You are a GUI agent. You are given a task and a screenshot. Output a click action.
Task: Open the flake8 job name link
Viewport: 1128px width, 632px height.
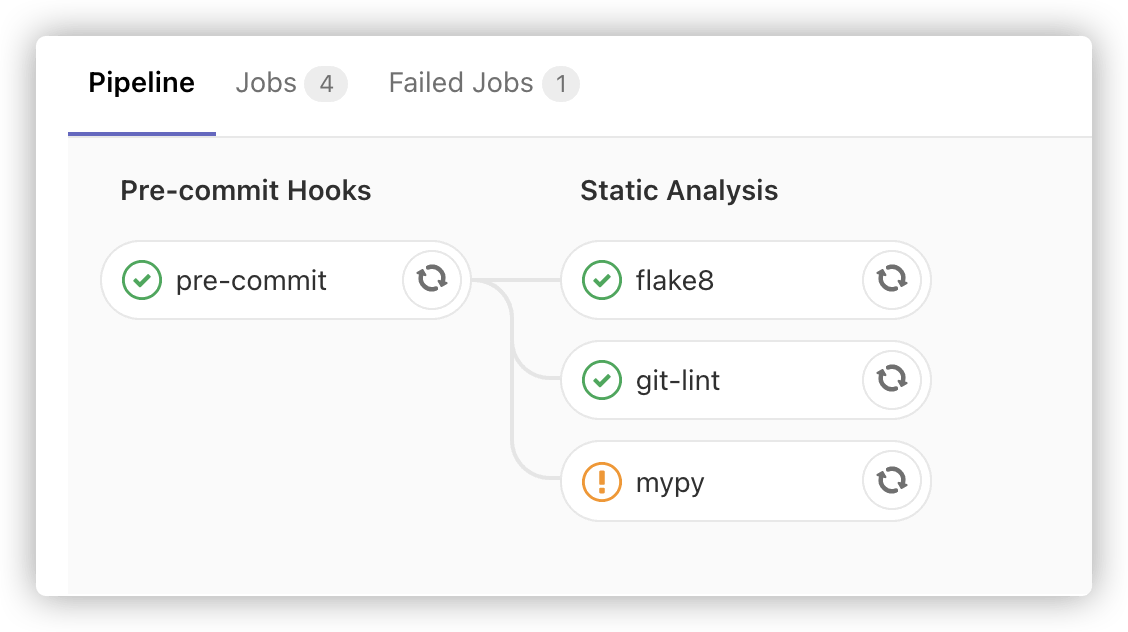675,281
